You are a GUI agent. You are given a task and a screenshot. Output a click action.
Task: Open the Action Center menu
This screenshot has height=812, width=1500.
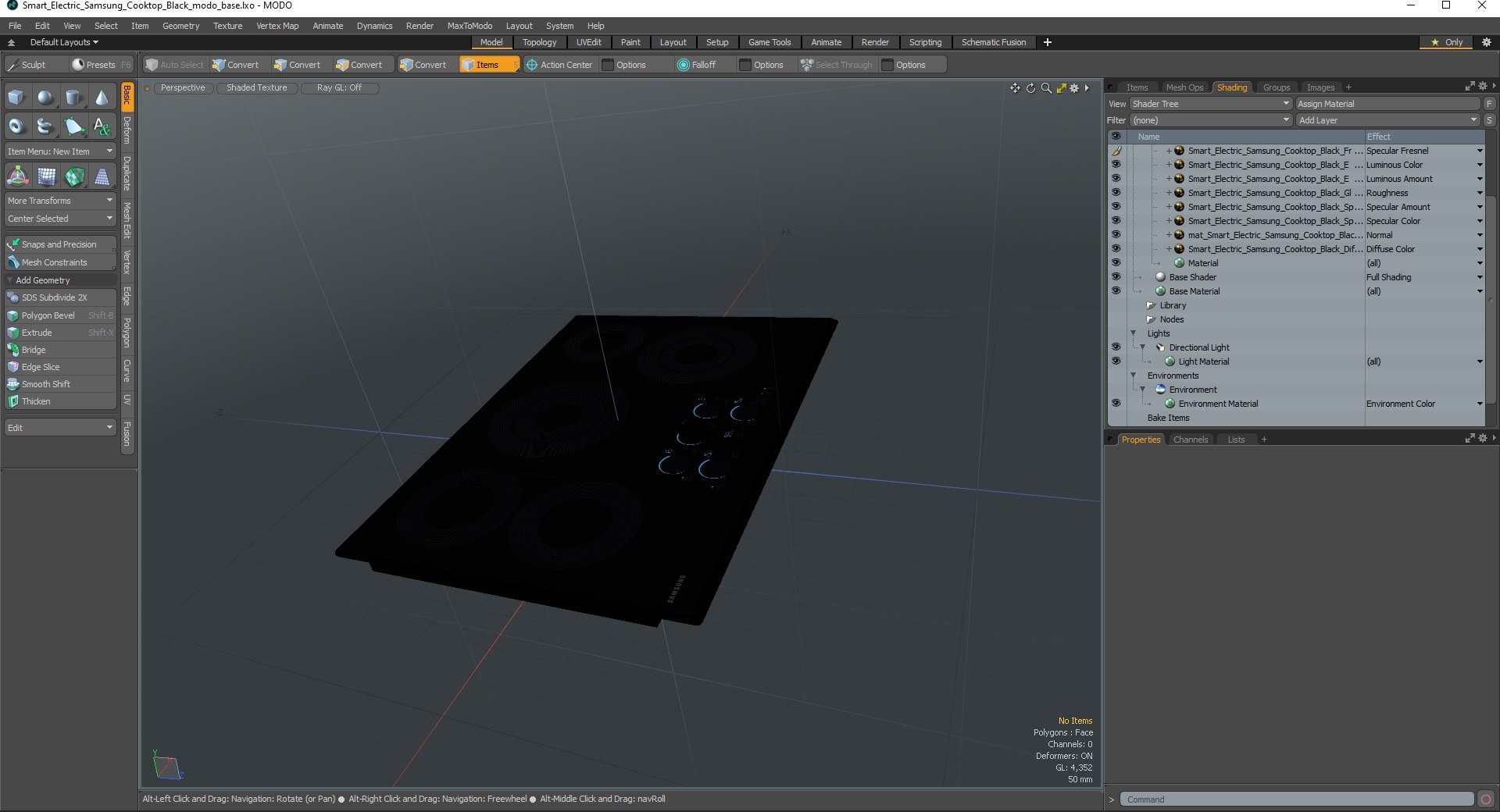pos(559,65)
